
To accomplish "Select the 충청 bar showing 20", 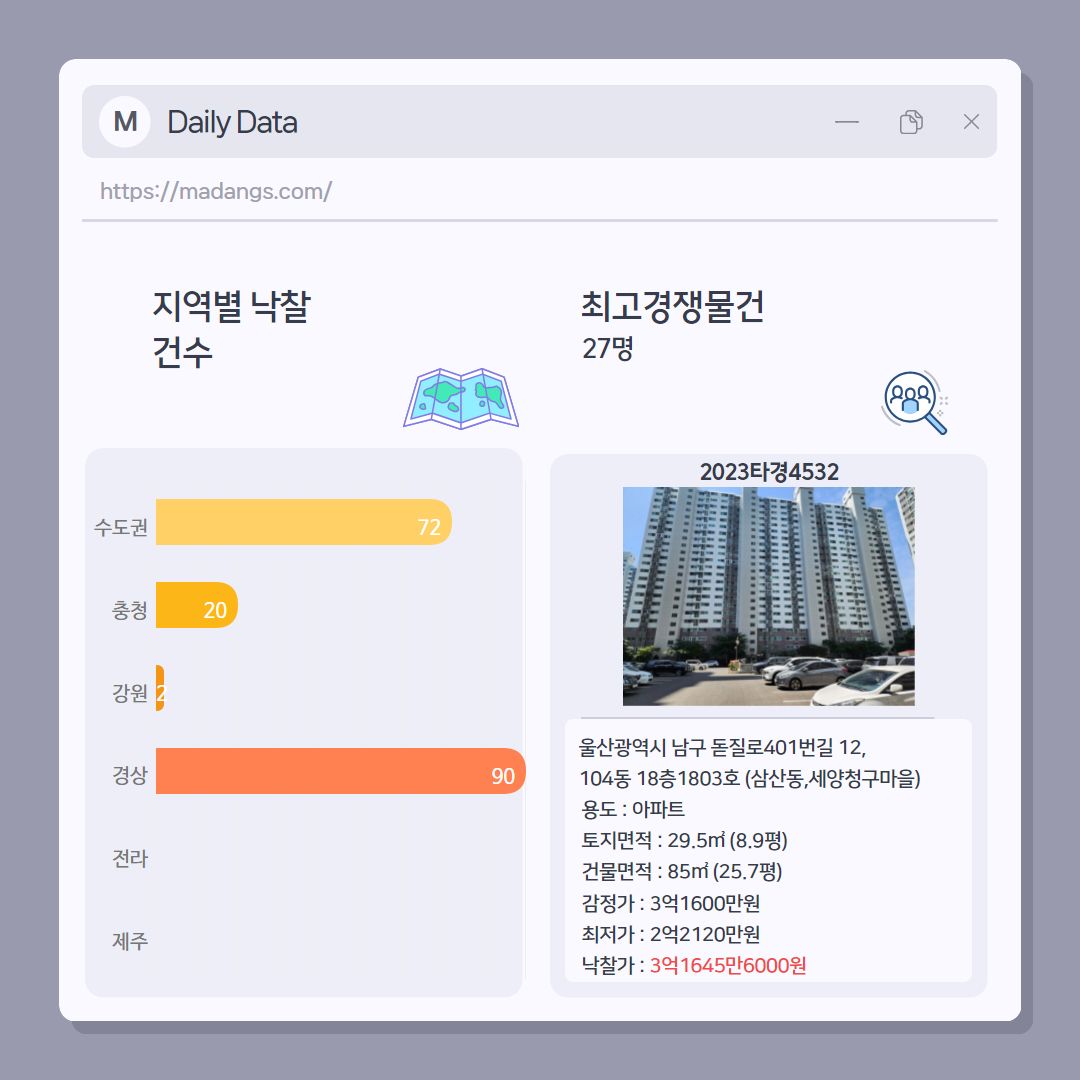I will (x=197, y=605).
